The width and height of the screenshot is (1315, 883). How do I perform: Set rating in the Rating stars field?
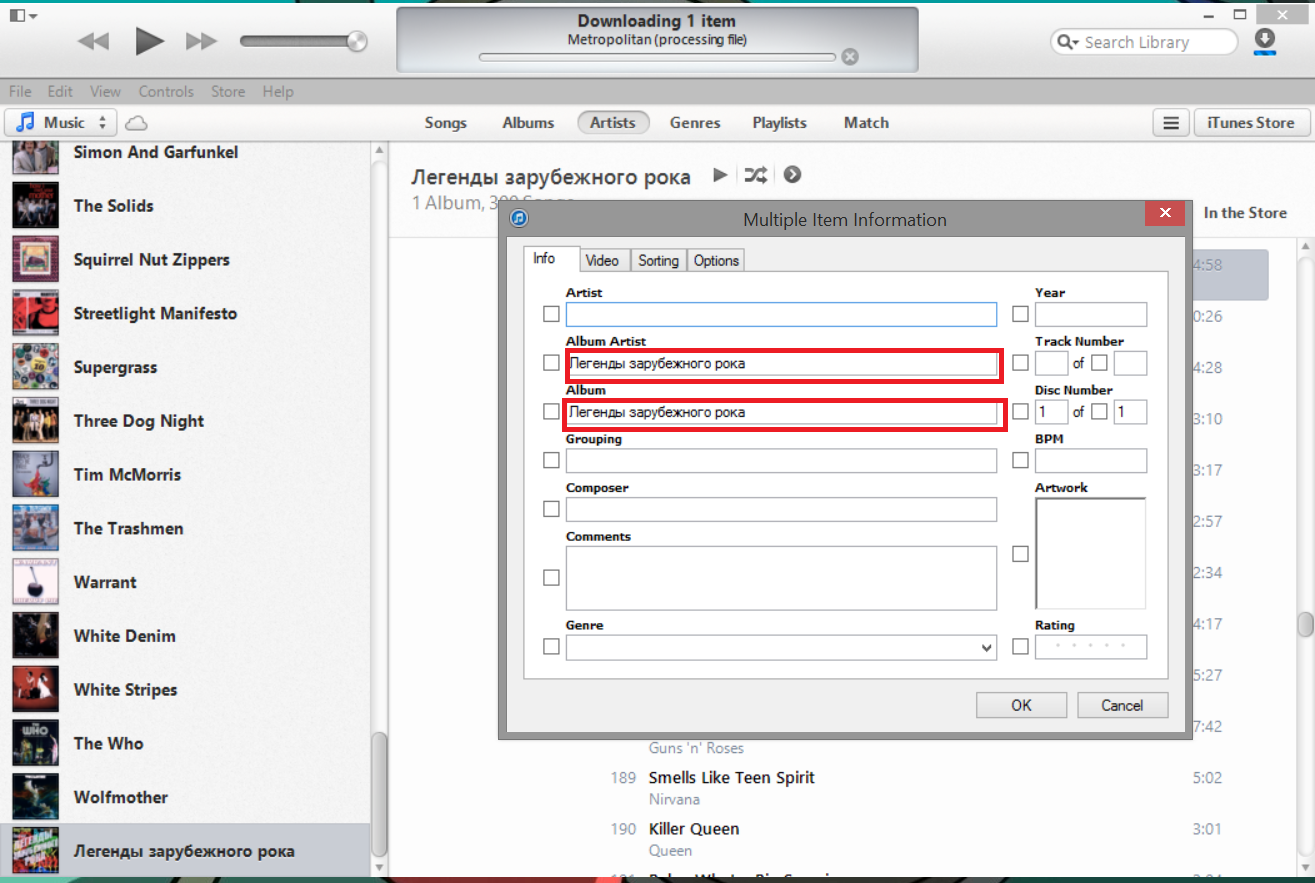click(x=1091, y=647)
